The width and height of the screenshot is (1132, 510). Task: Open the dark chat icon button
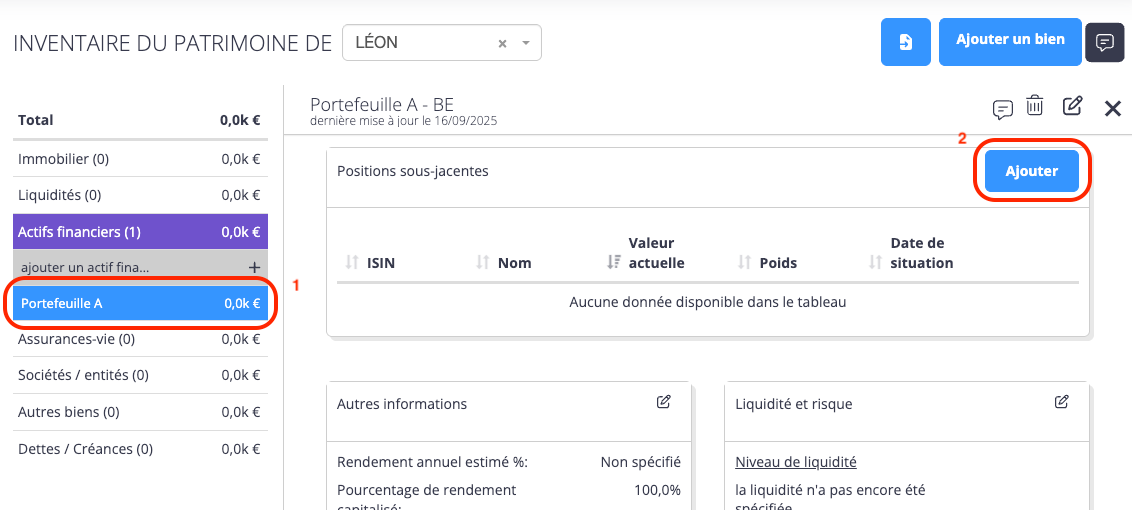pyautogui.click(x=1105, y=42)
